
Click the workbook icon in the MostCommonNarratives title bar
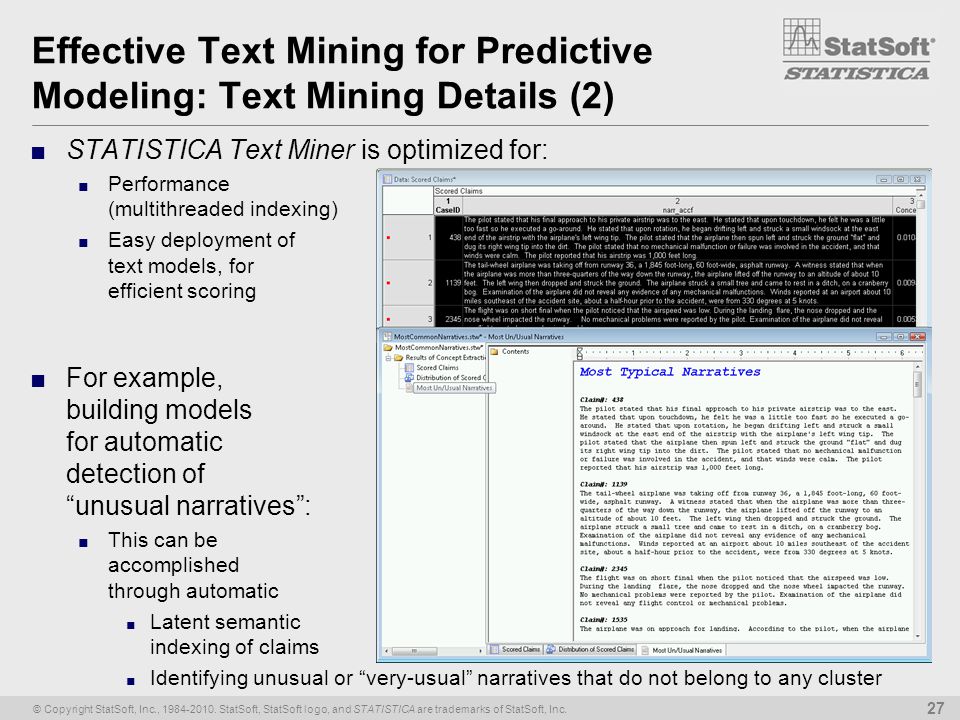pyautogui.click(x=387, y=337)
